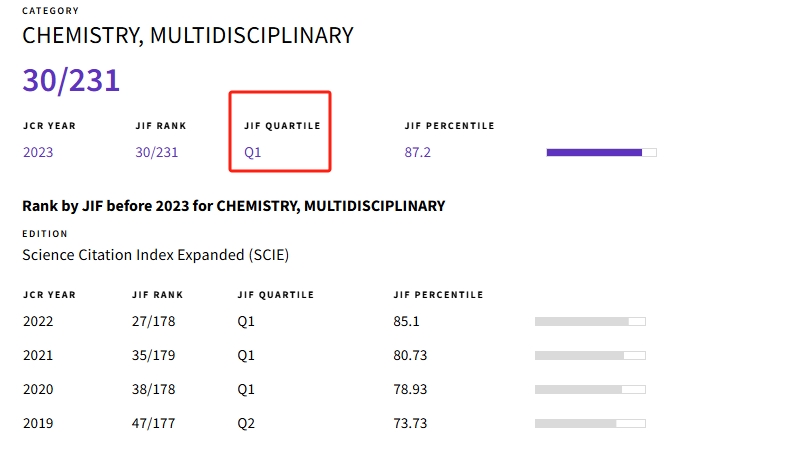Click the Q2 quartile in 2019 row
Screen dimensions: 786x451
(x=246, y=424)
